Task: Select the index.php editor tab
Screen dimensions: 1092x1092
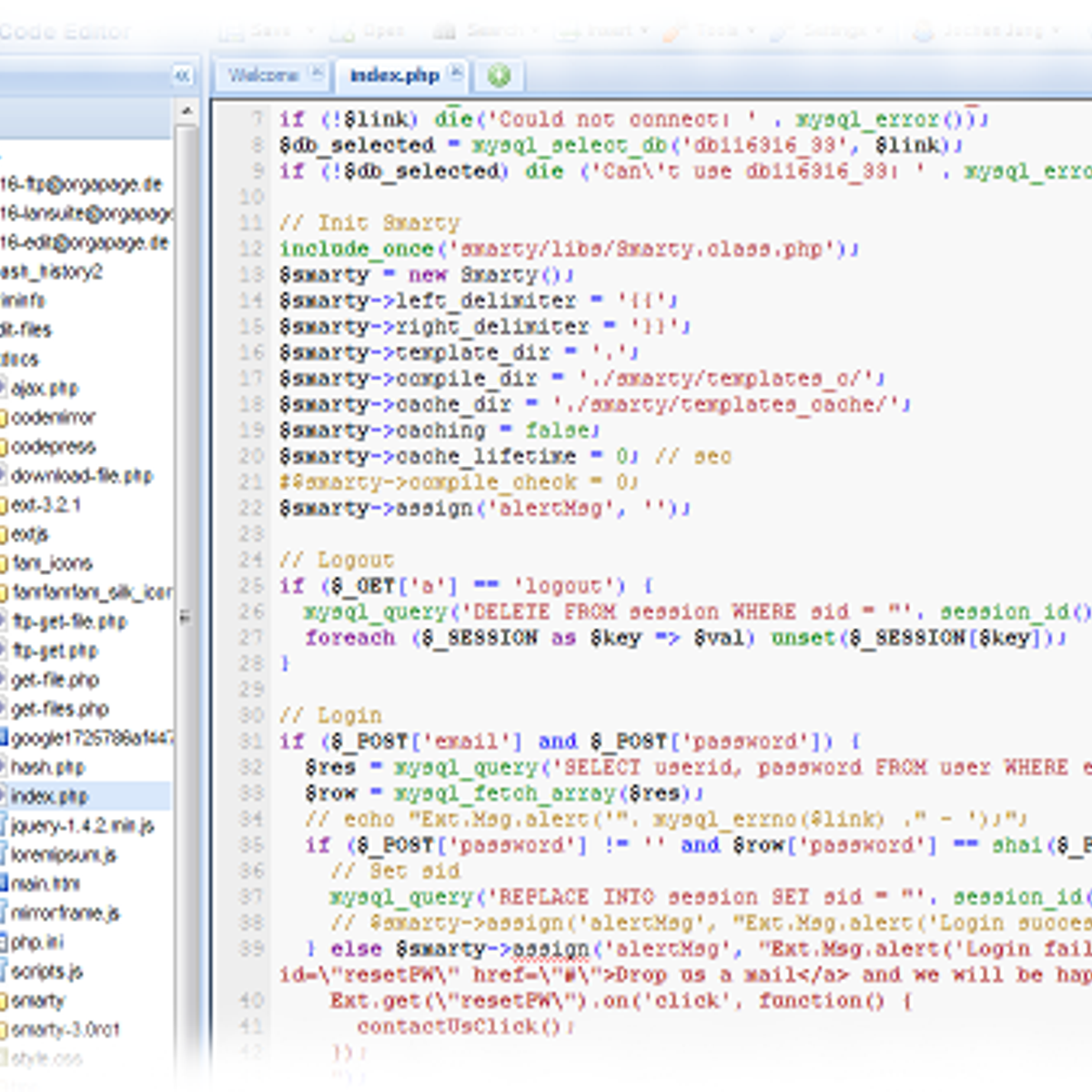Action: (x=394, y=76)
